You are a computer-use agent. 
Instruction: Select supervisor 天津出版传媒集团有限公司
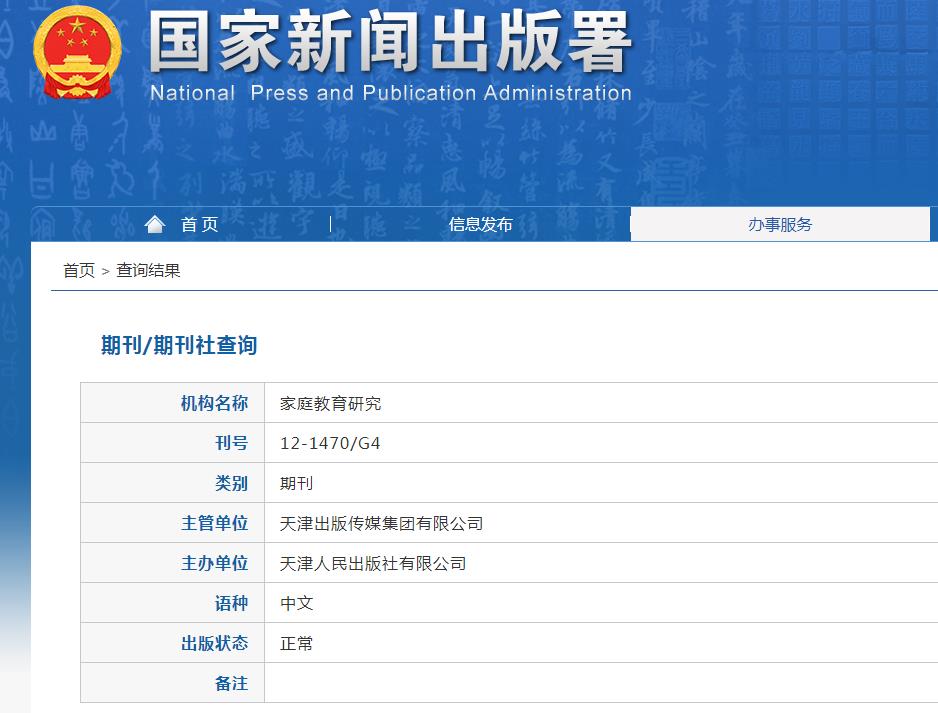tap(380, 522)
